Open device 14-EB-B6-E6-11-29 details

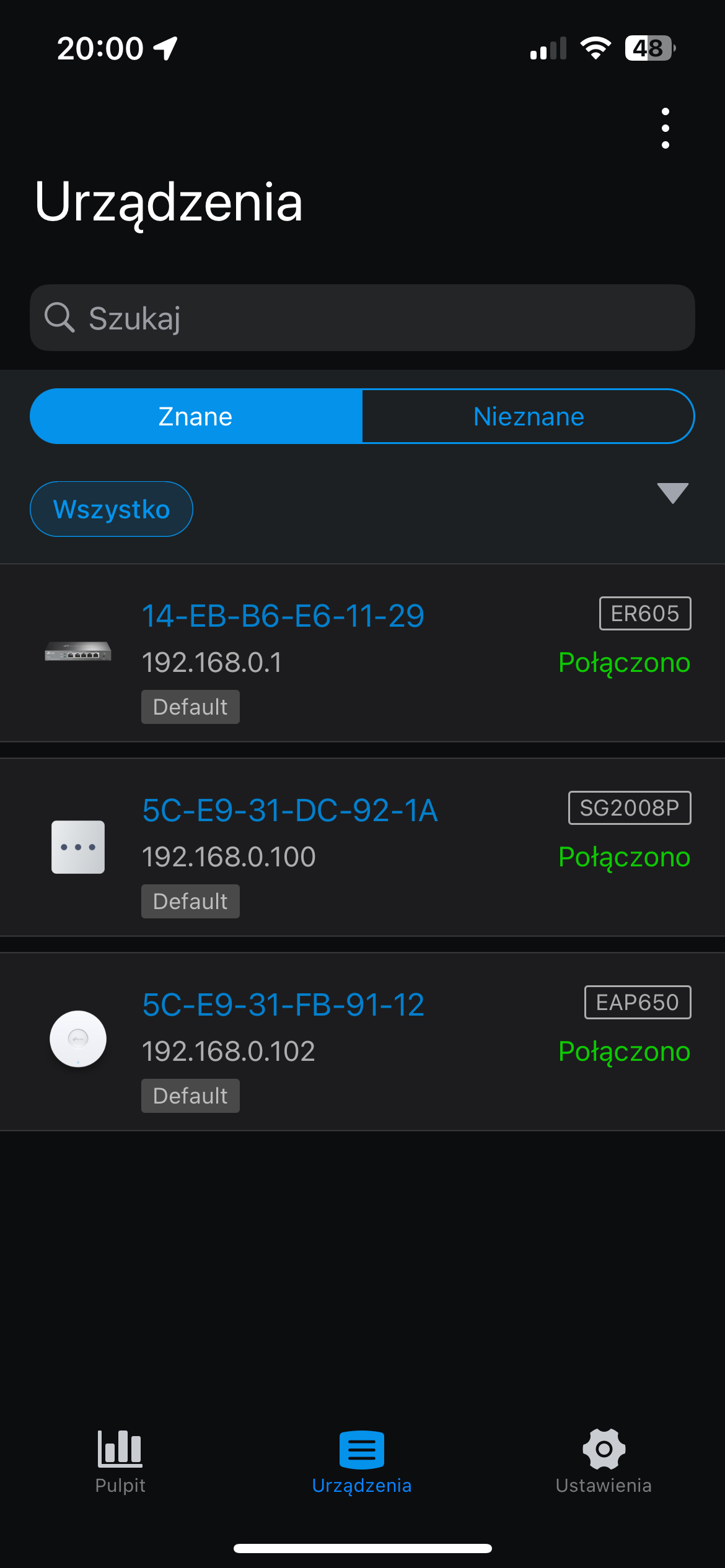coord(283,616)
